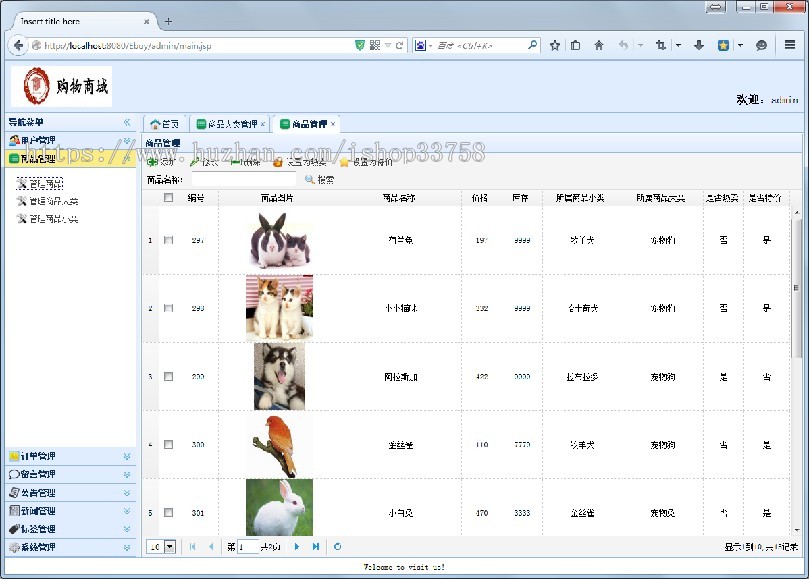This screenshot has height=579, width=809.
Task: Collapse the navigation menu with the « arrow
Action: click(128, 122)
